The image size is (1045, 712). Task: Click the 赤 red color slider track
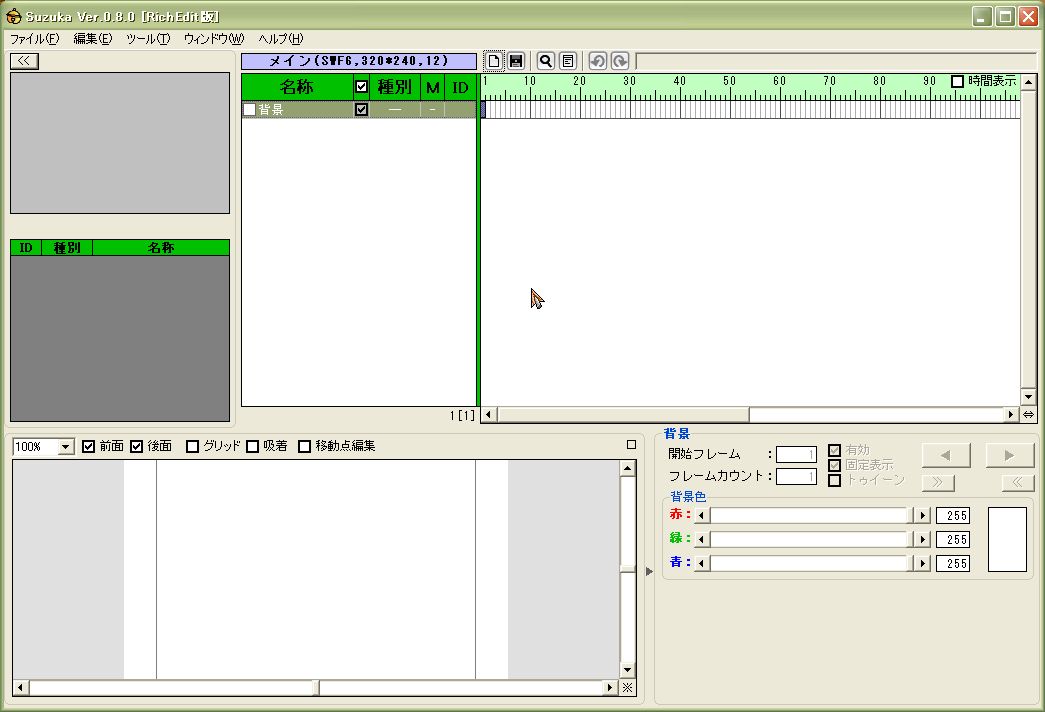811,515
